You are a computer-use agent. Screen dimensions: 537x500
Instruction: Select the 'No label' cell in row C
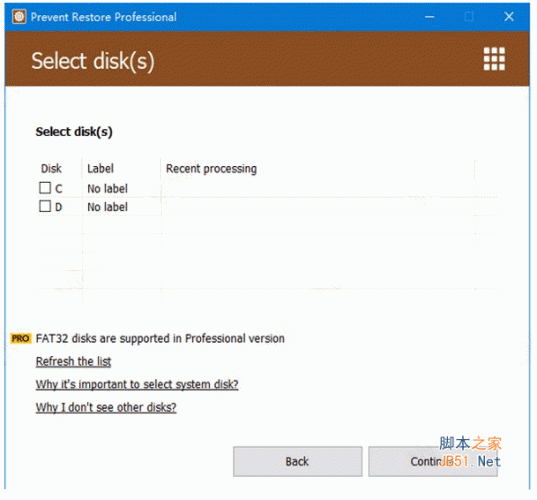108,188
